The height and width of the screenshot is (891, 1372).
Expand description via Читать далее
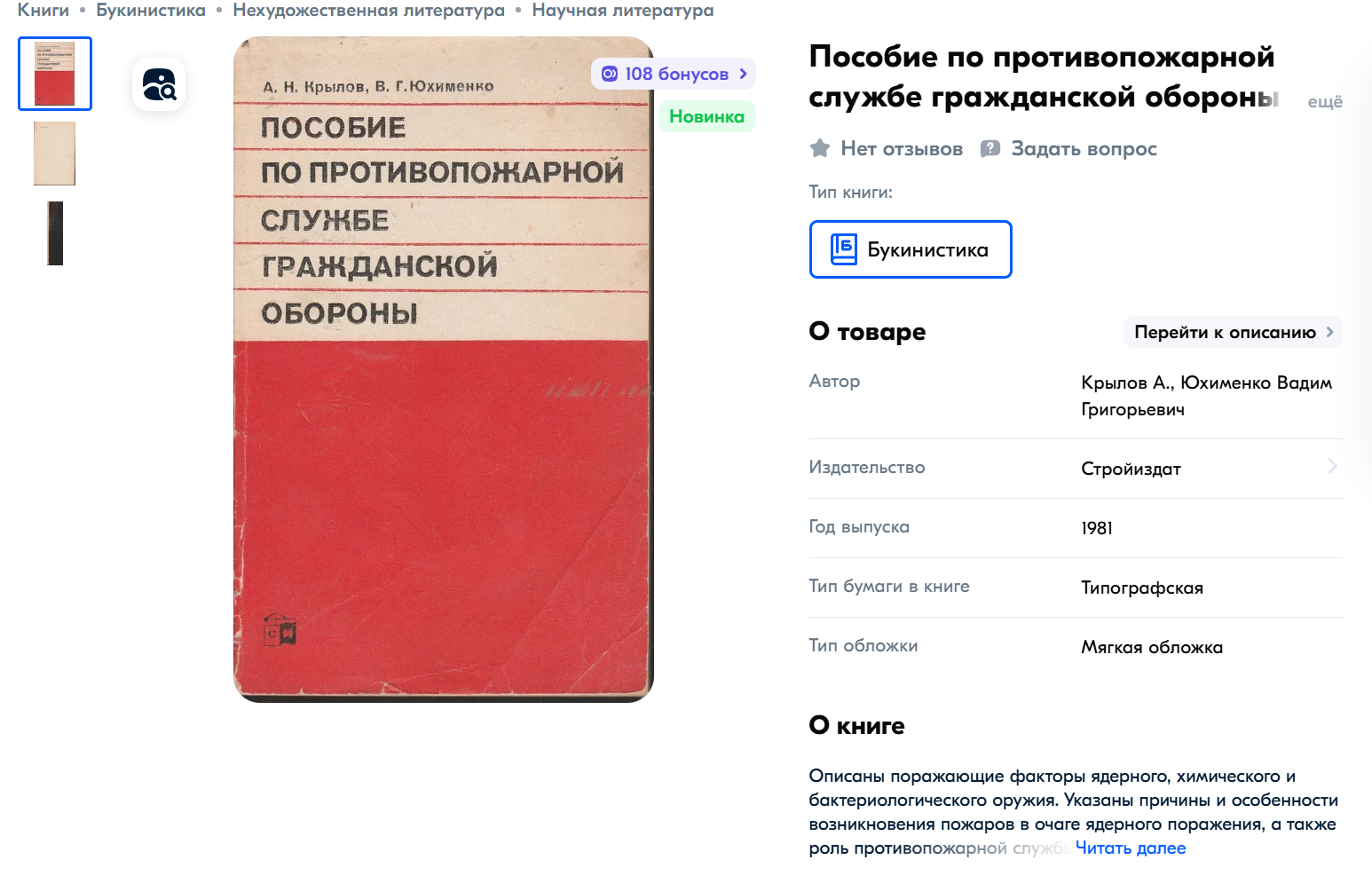click(x=1131, y=848)
